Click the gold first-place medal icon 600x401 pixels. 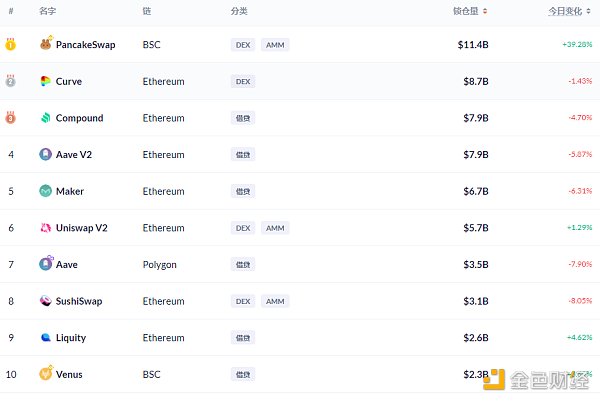11,45
